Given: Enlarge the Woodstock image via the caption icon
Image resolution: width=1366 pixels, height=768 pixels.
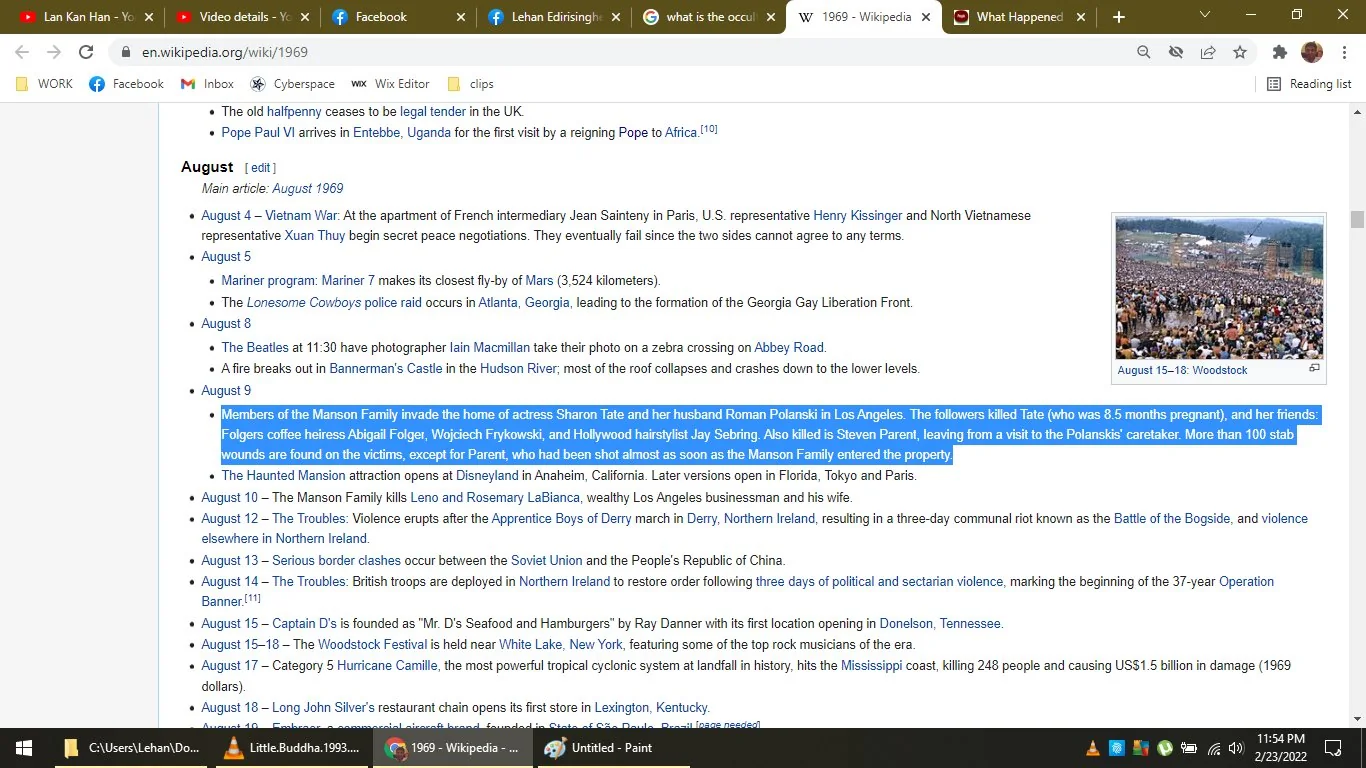Looking at the screenshot, I should tap(1314, 368).
